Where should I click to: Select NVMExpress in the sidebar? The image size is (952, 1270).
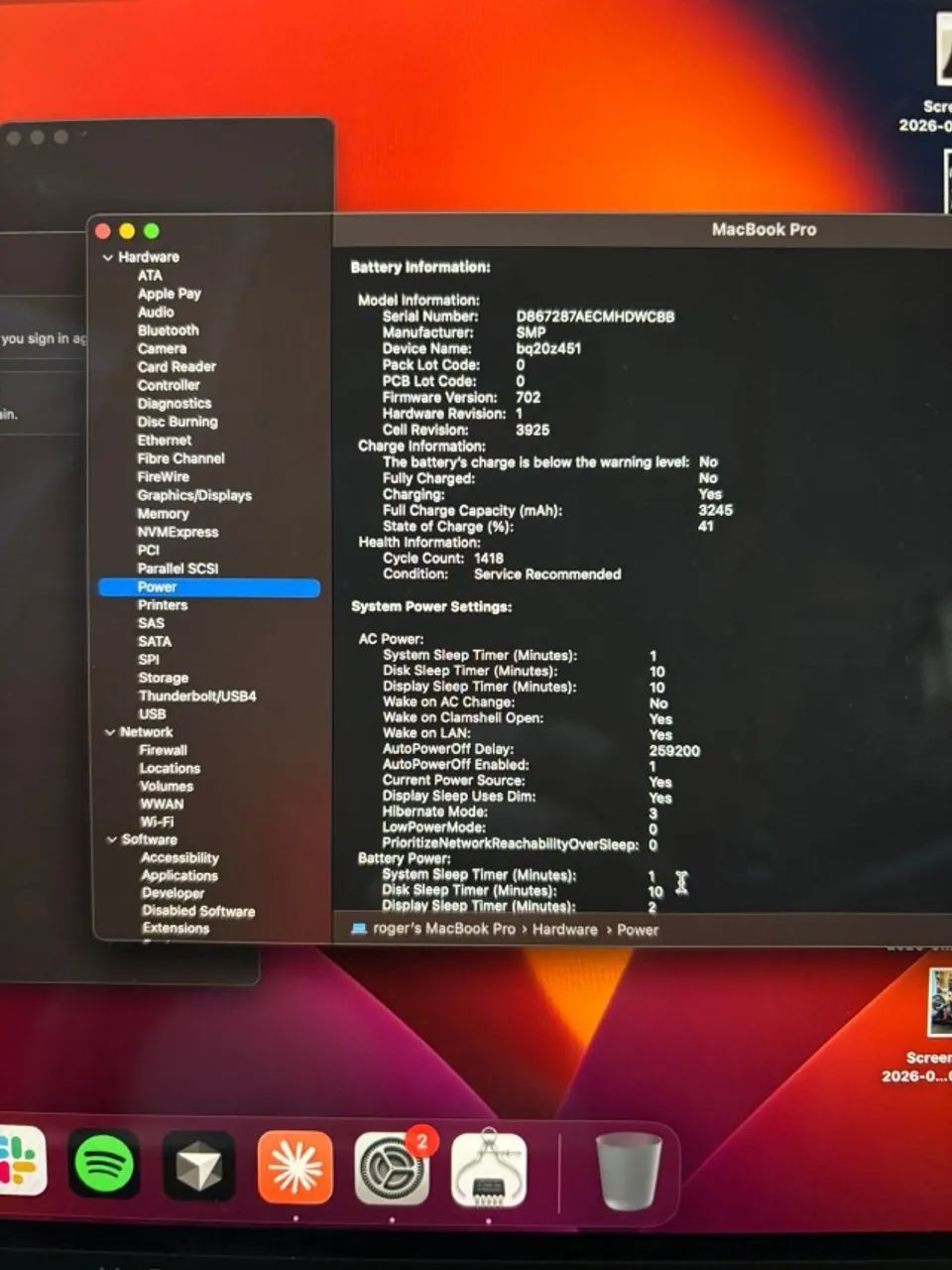click(178, 532)
